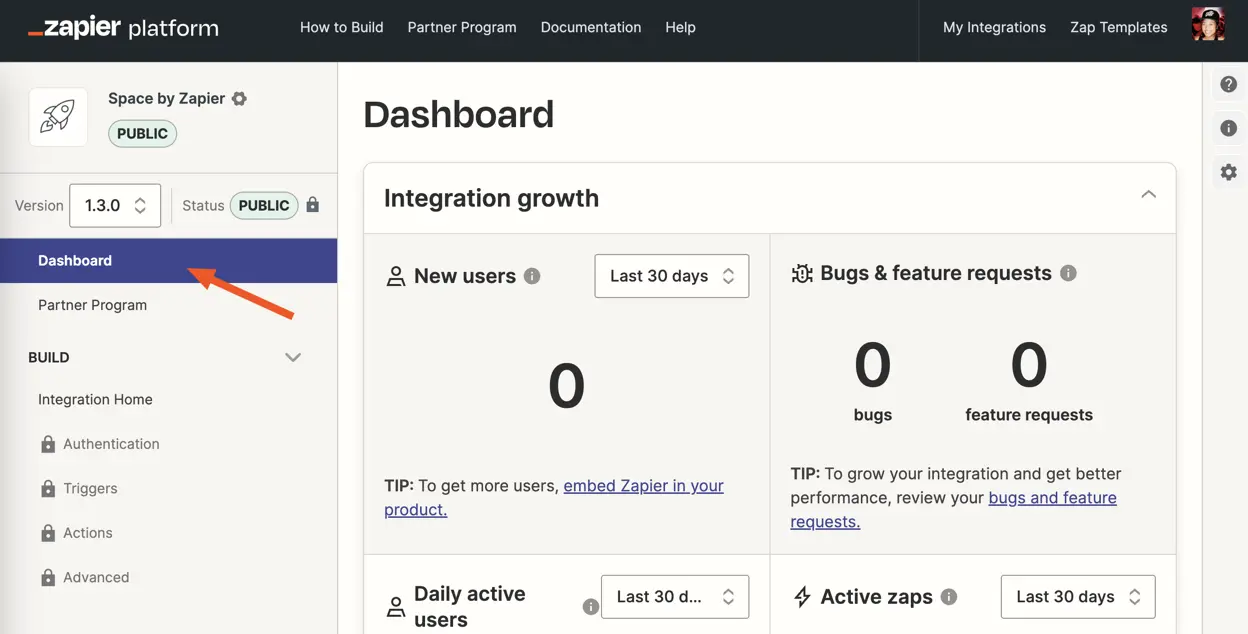Click the Space by Zapier title text
Image resolution: width=1248 pixels, height=634 pixels.
166,98
